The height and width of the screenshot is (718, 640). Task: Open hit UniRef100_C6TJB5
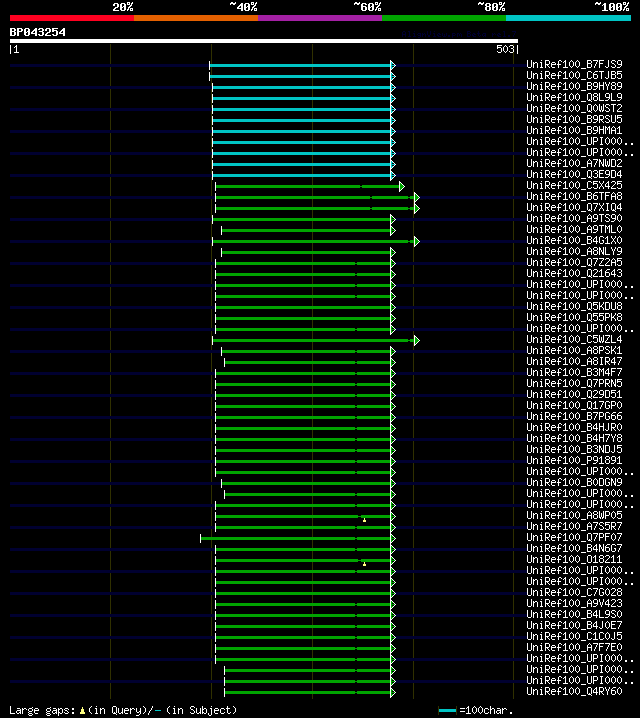tap(574, 76)
